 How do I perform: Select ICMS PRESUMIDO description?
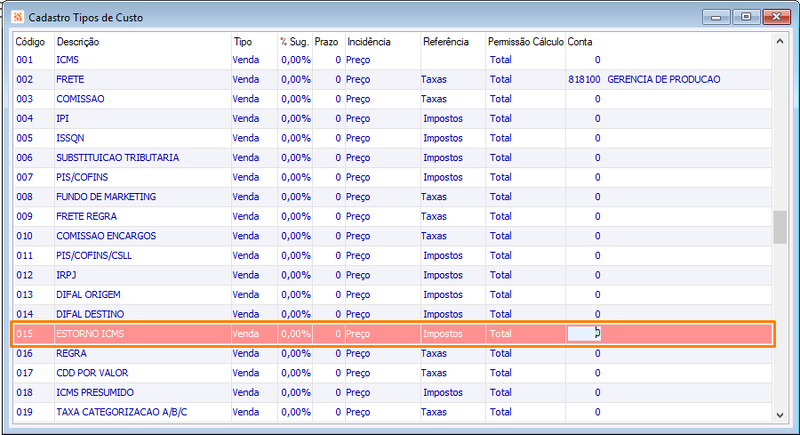[95, 393]
